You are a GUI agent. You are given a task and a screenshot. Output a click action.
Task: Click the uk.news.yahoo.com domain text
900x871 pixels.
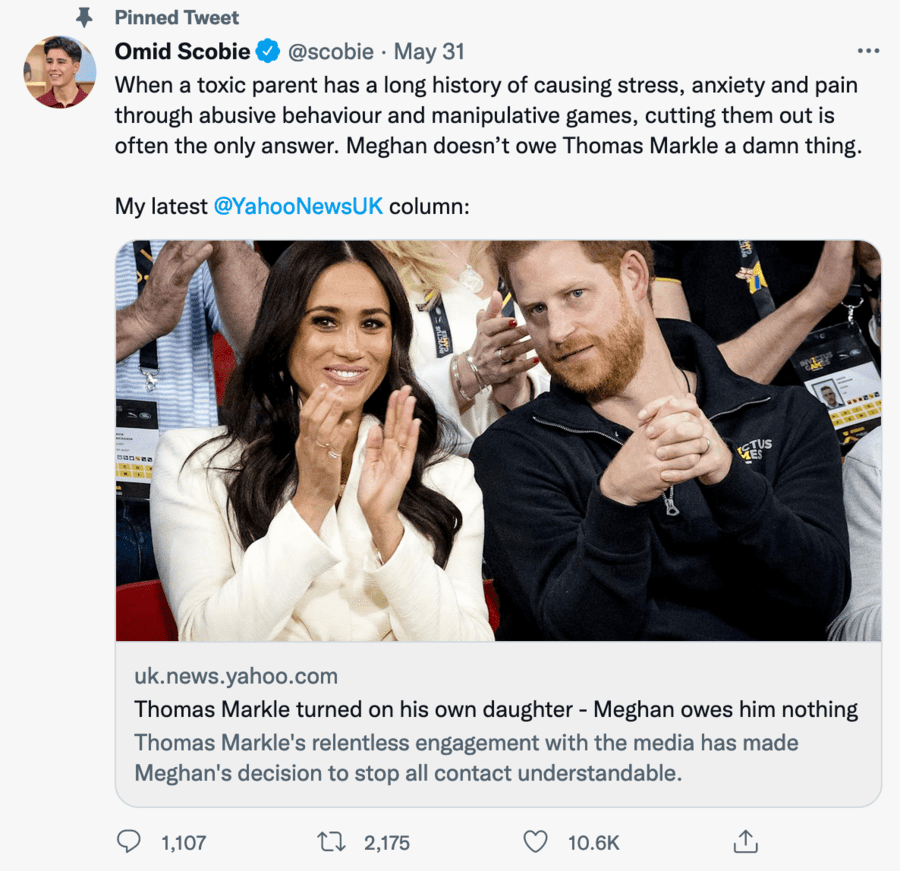[236, 676]
